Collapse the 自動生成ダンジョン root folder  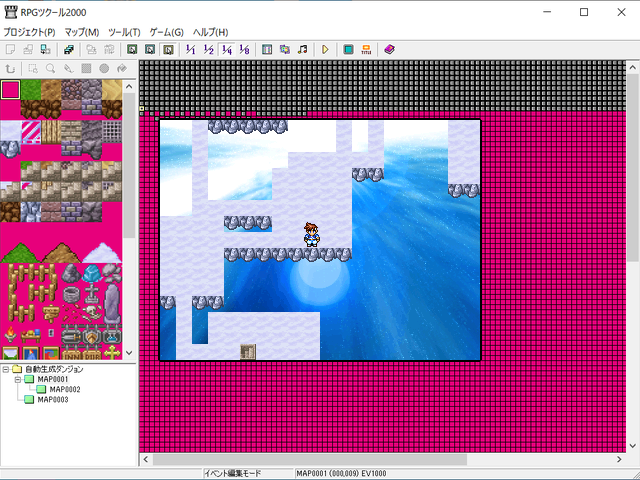pyautogui.click(x=5, y=369)
